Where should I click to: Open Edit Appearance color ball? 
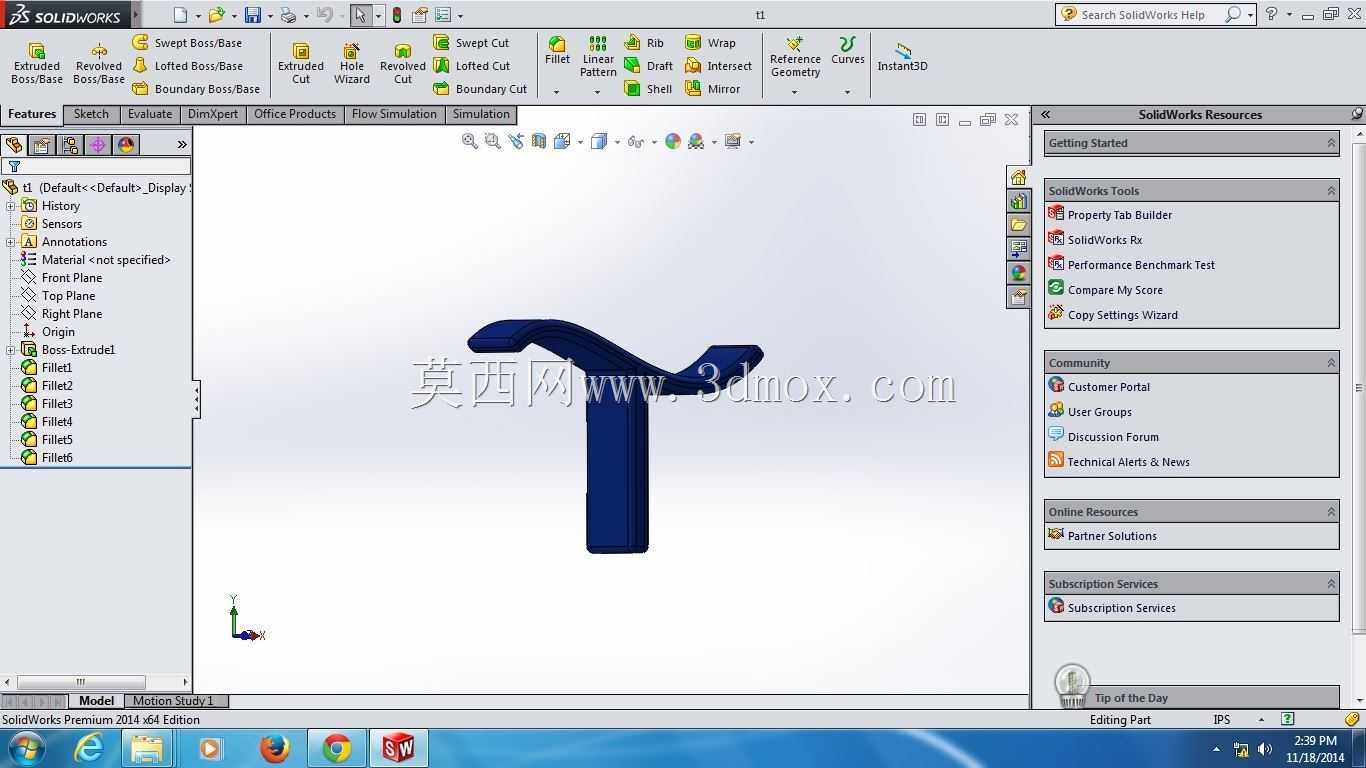(x=673, y=142)
